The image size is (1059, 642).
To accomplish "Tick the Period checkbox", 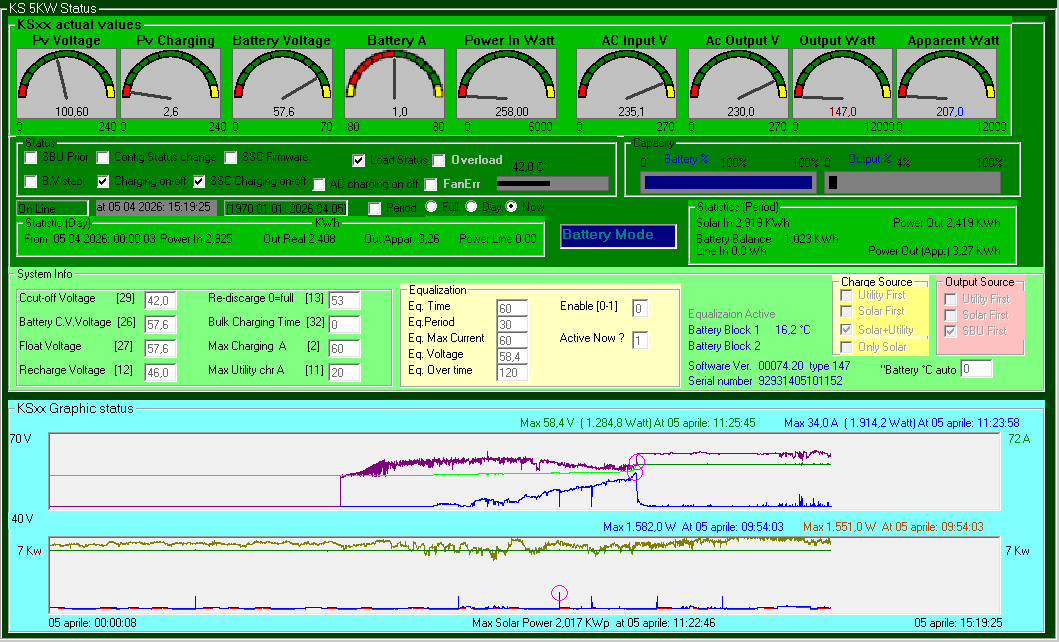I will coord(375,208).
